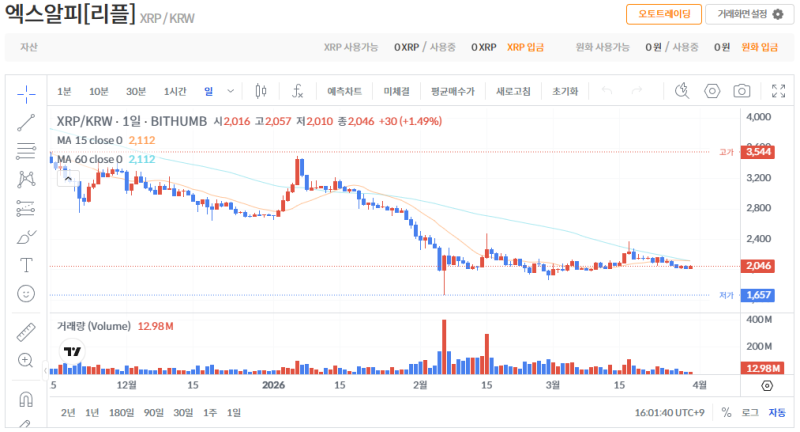
Task: Undo the last chart action
Action: [x=607, y=91]
